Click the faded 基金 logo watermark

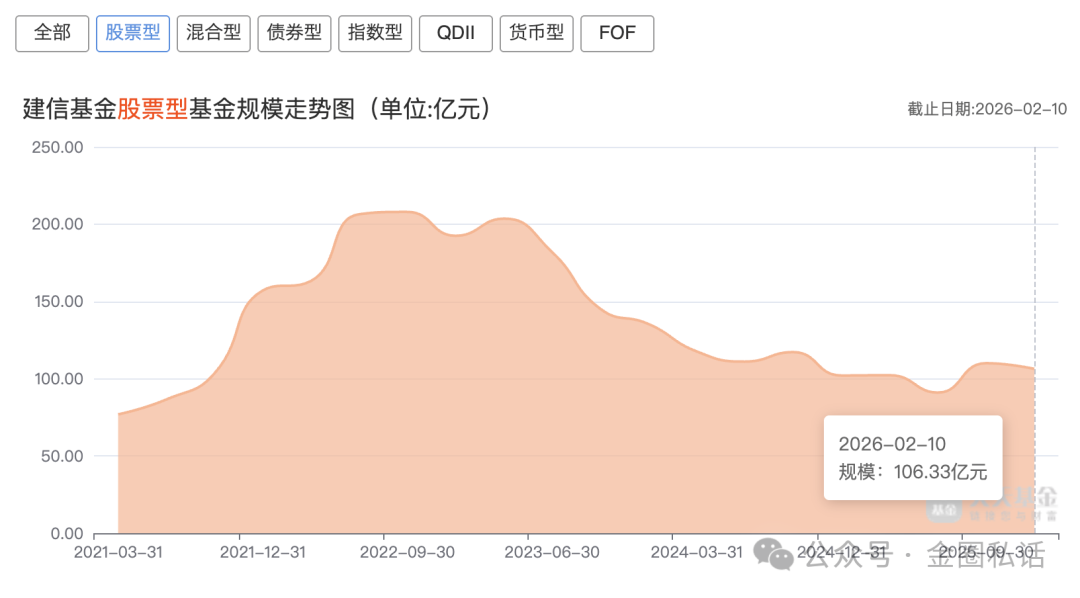tap(943, 511)
